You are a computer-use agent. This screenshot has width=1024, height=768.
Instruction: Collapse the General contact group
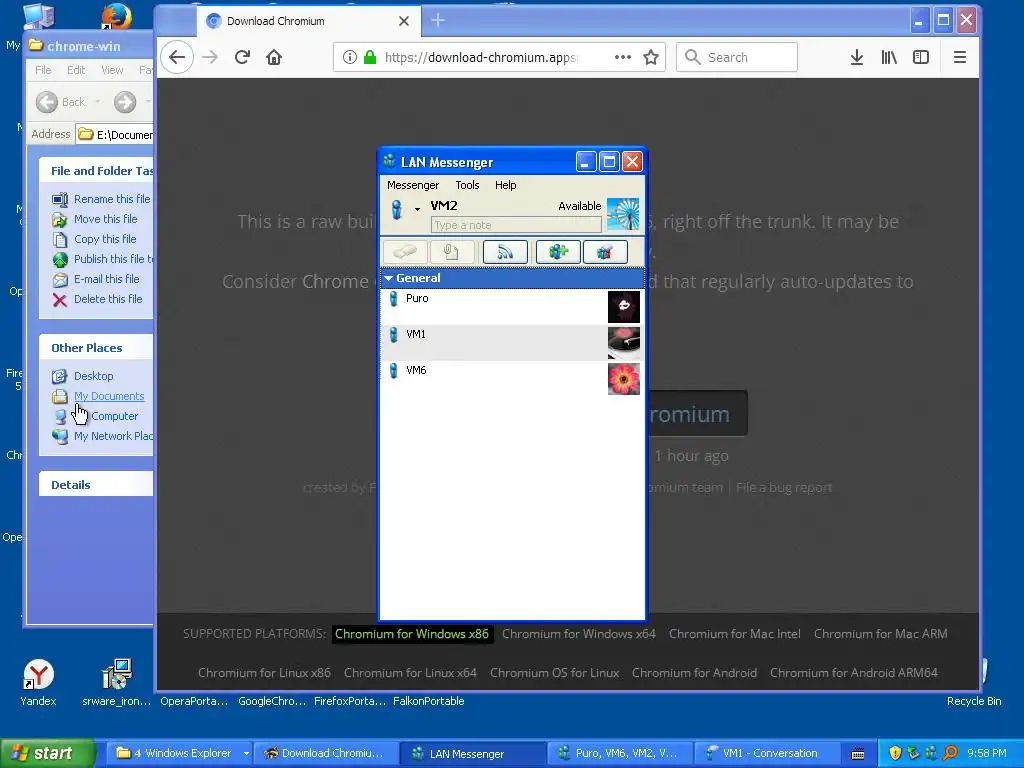tap(389, 278)
